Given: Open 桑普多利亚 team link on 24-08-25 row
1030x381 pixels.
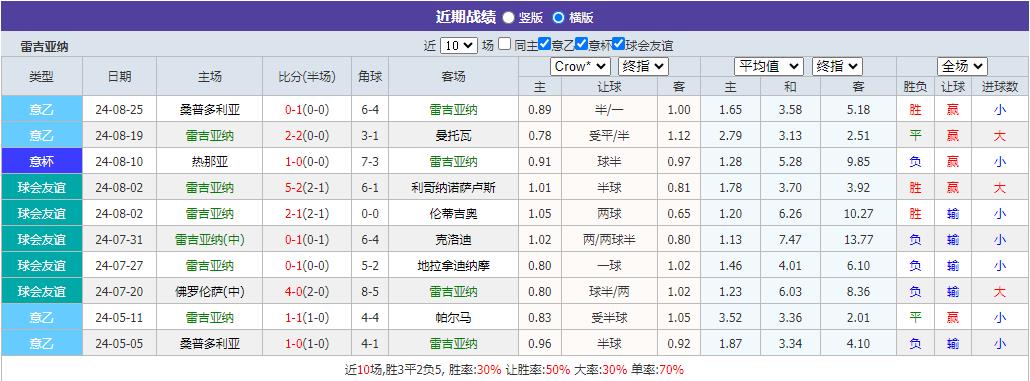Looking at the screenshot, I should coord(210,110).
